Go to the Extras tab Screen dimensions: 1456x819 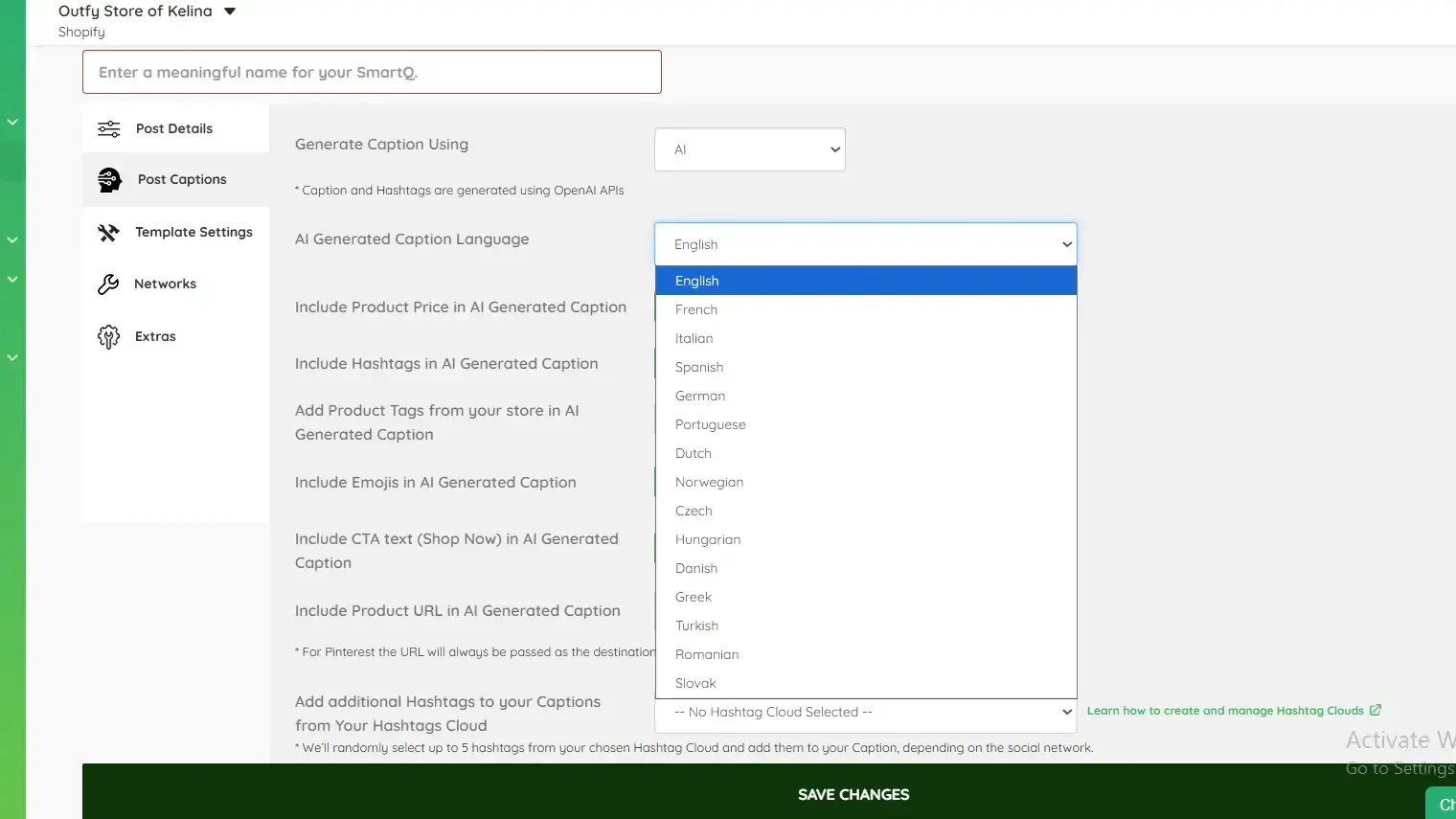pyautogui.click(x=175, y=336)
